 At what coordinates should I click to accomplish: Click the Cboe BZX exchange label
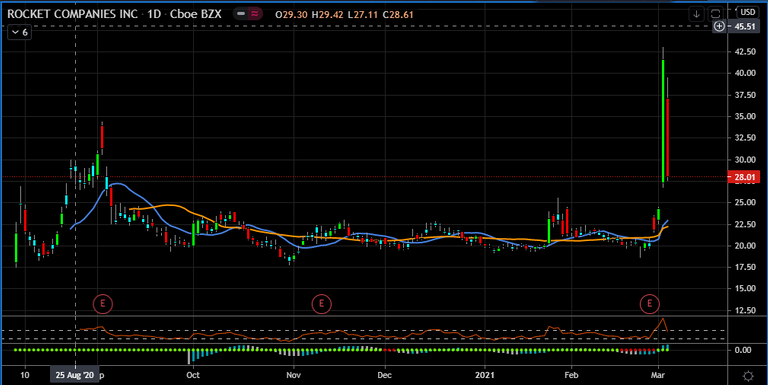pyautogui.click(x=196, y=14)
